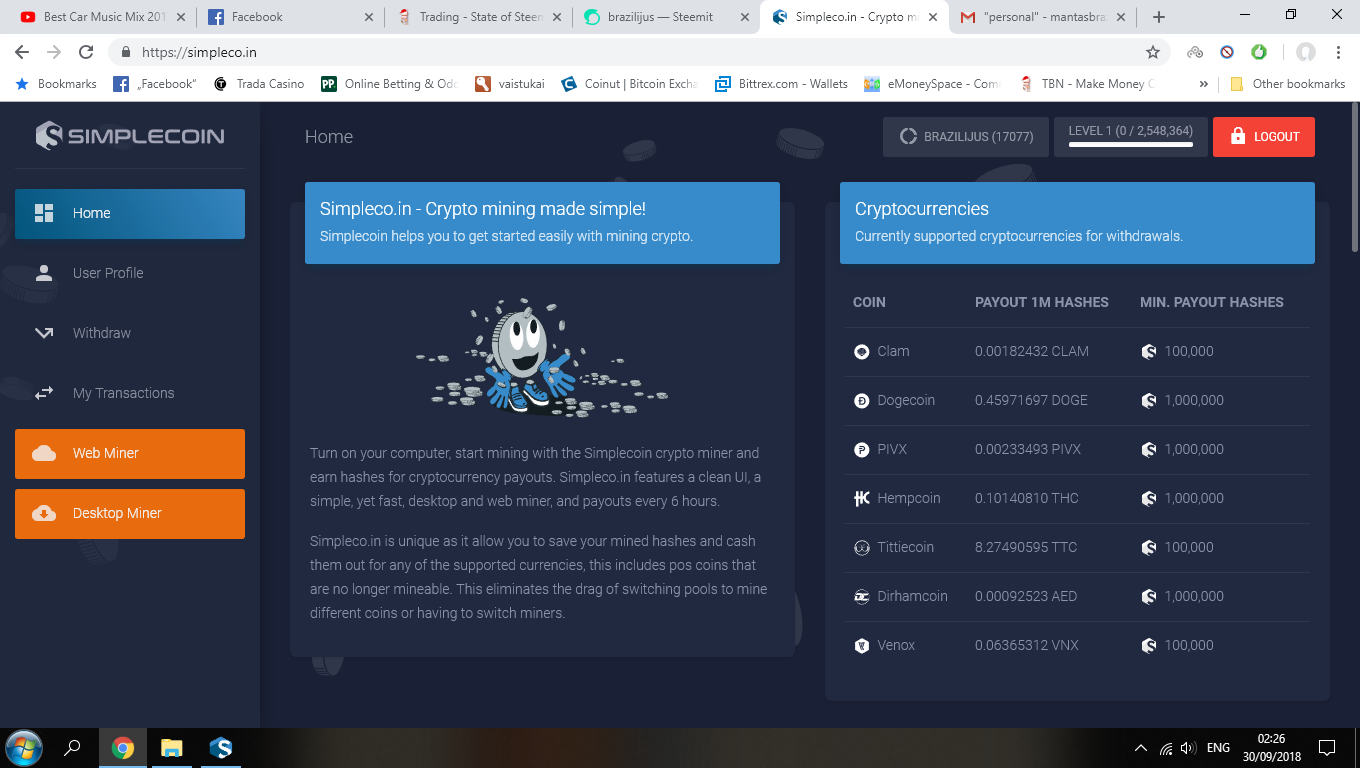Click the Dogecoin coin icon
This screenshot has height=768, width=1360.
pos(862,400)
